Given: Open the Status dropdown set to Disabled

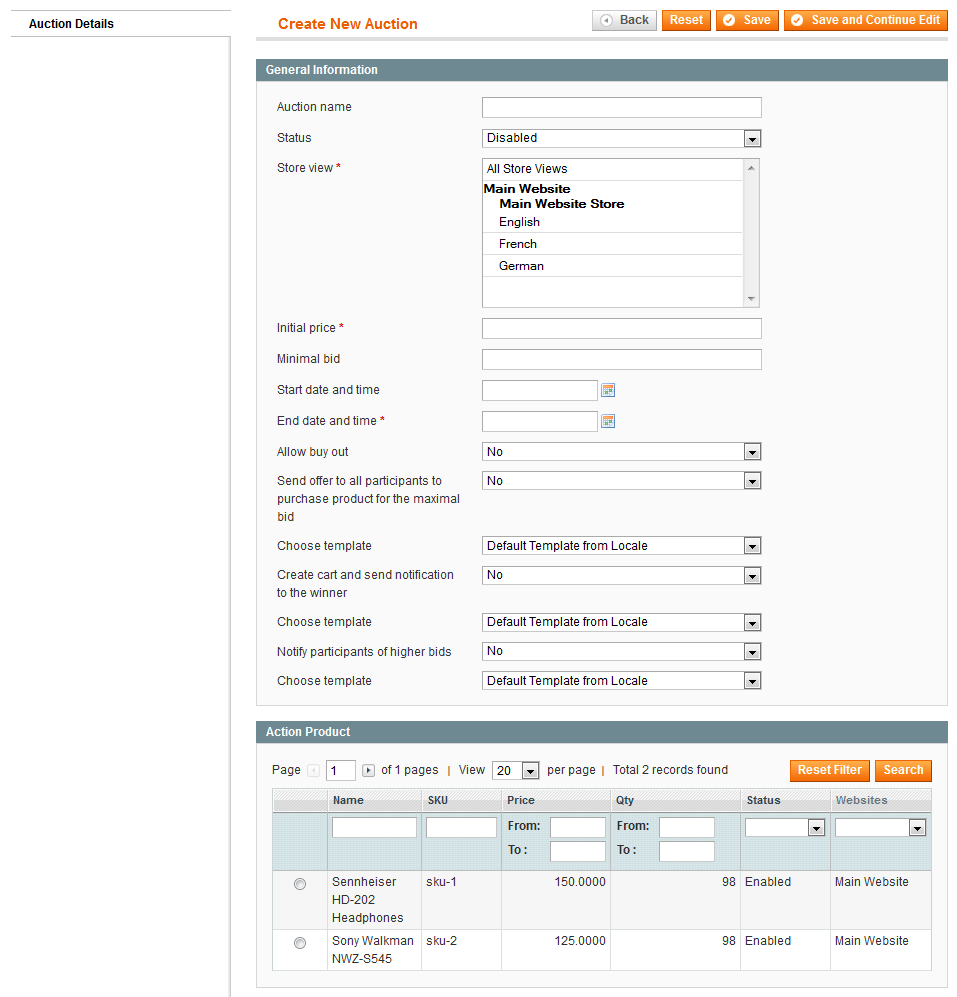Looking at the screenshot, I should coord(621,138).
